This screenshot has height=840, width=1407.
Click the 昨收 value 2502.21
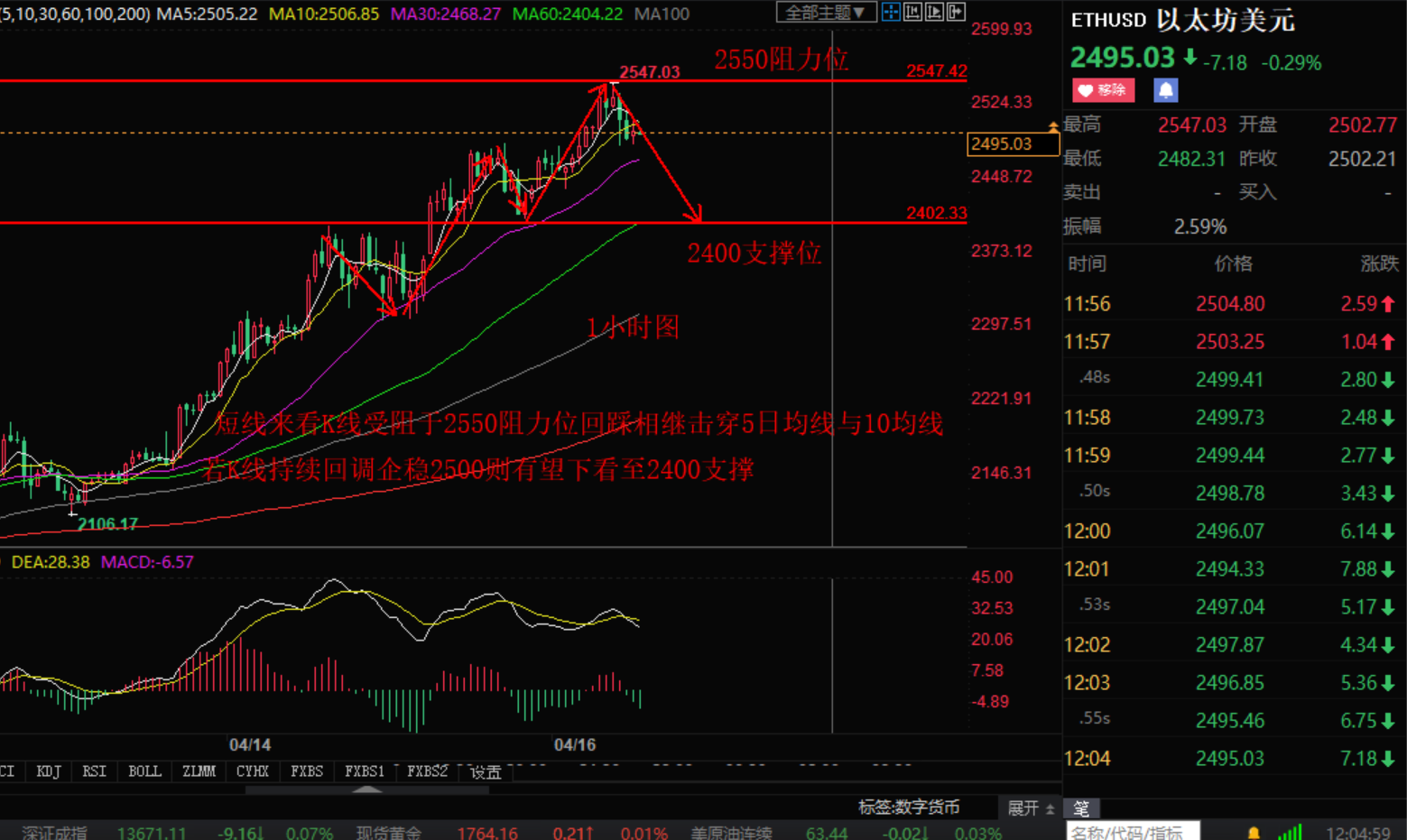(x=1363, y=160)
